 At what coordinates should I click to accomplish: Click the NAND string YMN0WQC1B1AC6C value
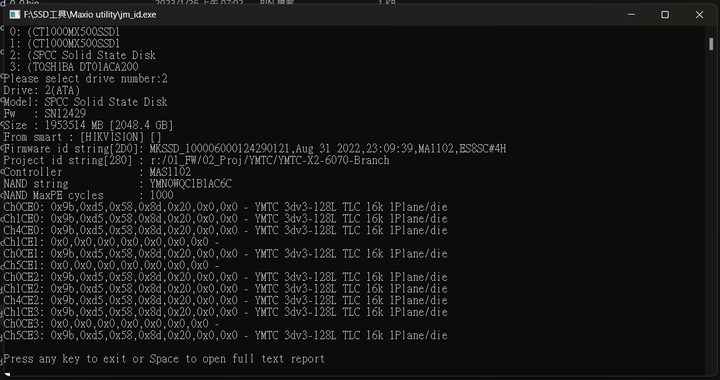(191, 184)
